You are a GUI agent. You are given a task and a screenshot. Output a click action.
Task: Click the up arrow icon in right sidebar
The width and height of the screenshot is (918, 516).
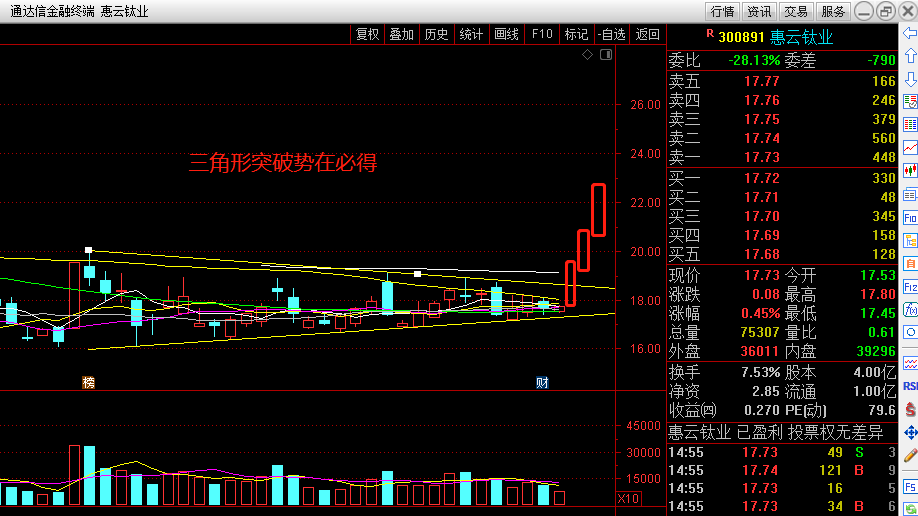click(x=910, y=56)
